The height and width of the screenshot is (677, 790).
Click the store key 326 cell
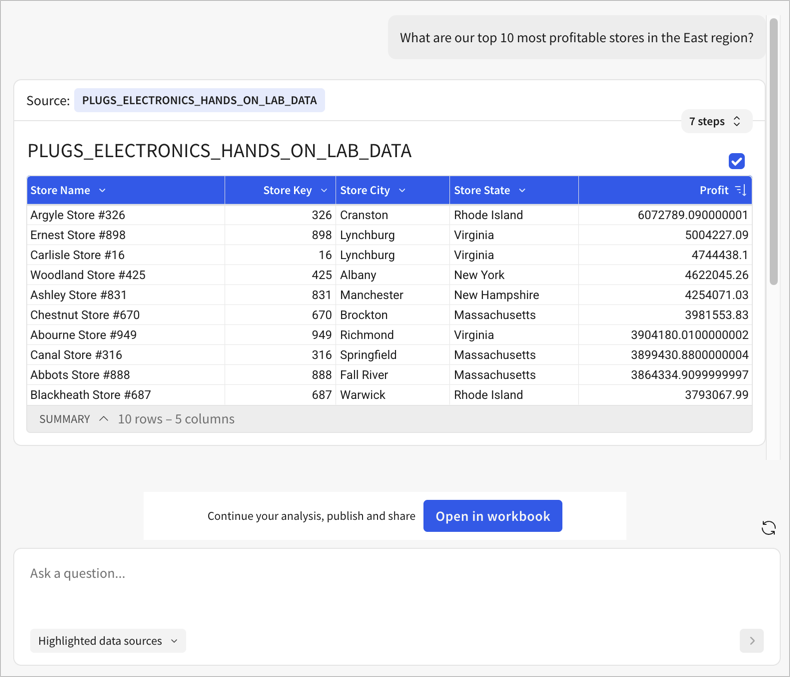(280, 215)
